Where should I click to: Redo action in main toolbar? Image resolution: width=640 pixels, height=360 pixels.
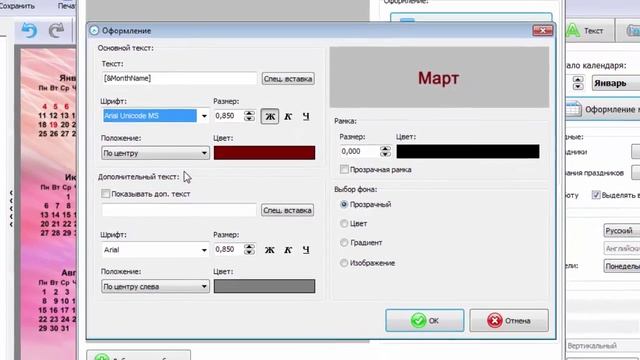[x=56, y=31]
